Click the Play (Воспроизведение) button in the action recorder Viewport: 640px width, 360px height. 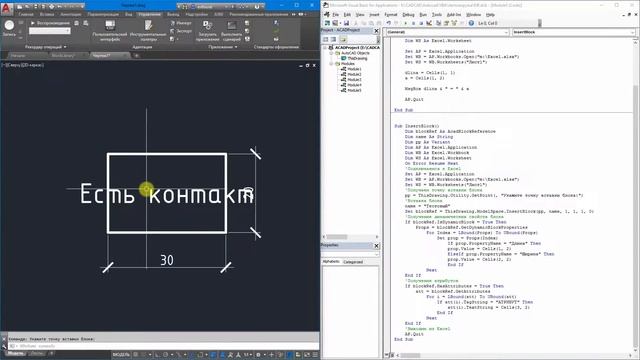click(51, 23)
